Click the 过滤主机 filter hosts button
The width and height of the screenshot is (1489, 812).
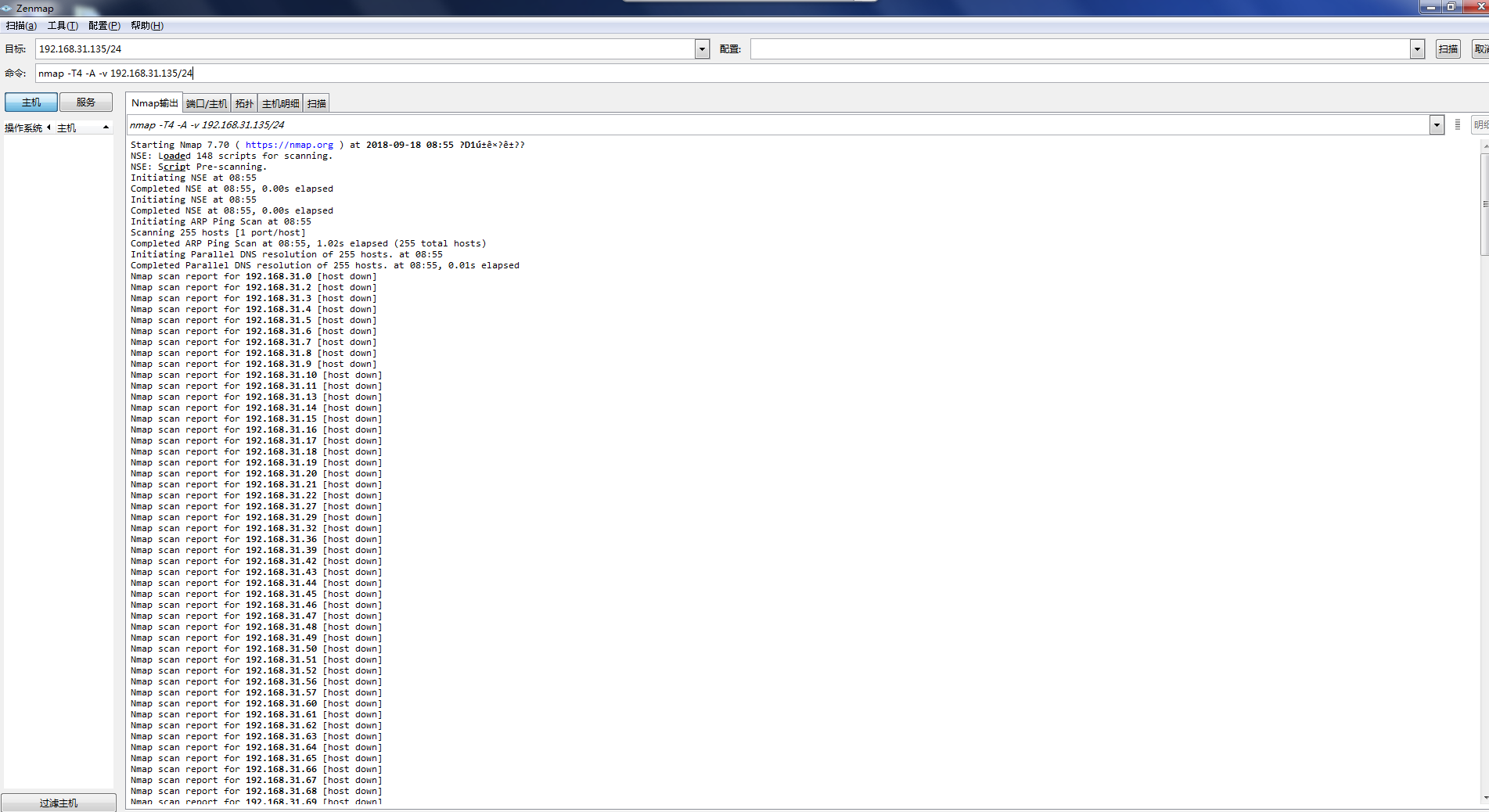[x=59, y=803]
